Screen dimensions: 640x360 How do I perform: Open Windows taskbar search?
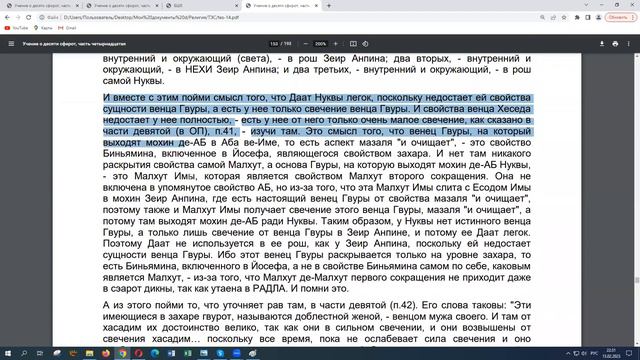coord(24,353)
